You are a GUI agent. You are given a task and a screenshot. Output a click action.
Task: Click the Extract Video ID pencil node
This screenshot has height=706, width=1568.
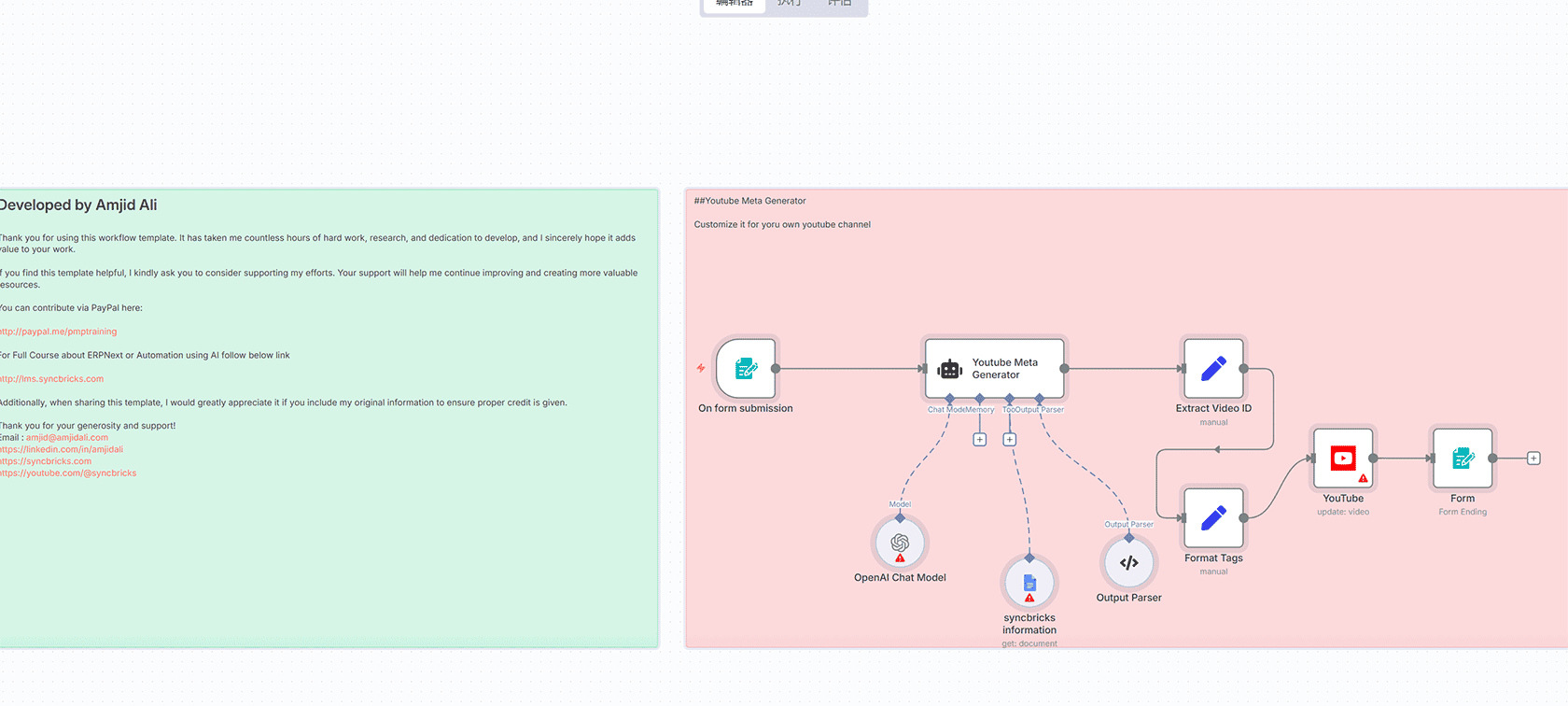[x=1213, y=369]
